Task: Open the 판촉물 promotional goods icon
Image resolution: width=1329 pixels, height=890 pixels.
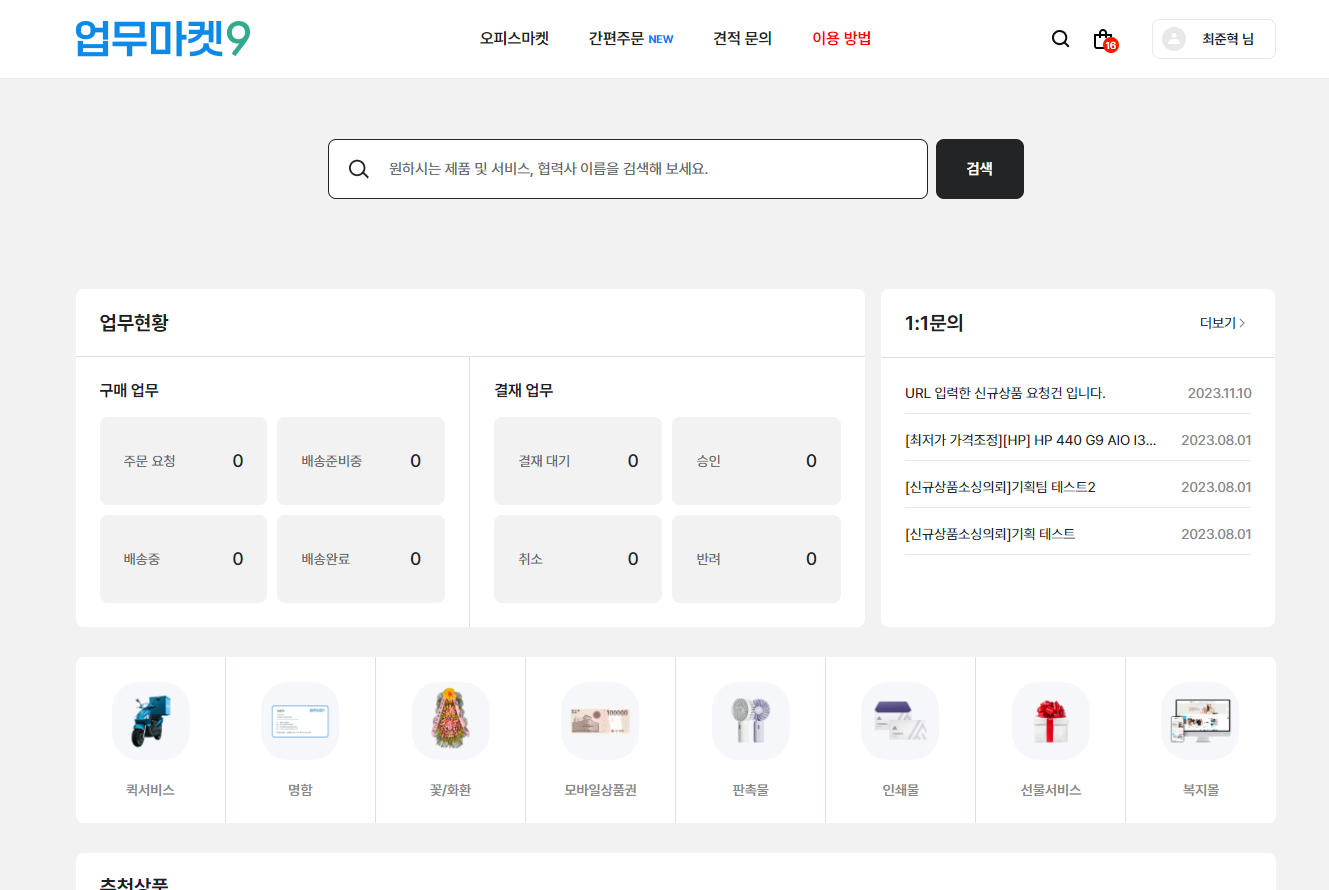Action: pos(750,721)
